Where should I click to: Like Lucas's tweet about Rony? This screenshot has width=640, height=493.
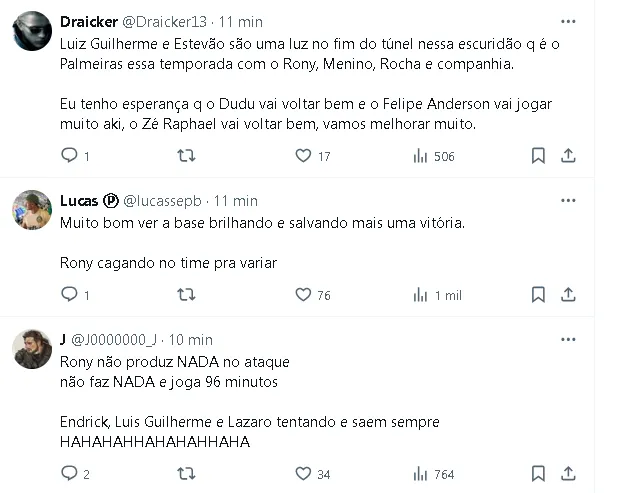(304, 295)
